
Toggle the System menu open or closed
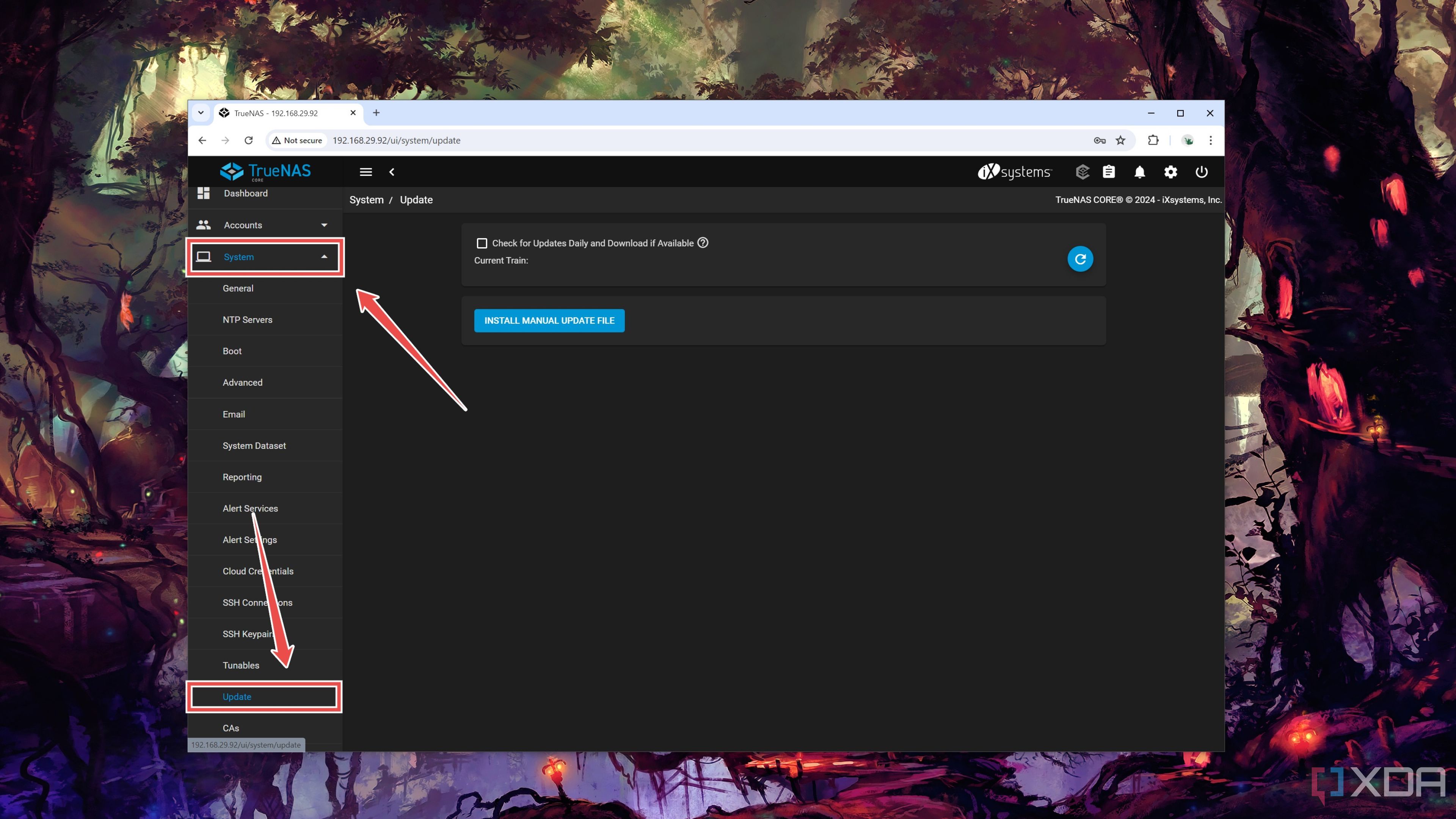click(x=265, y=257)
